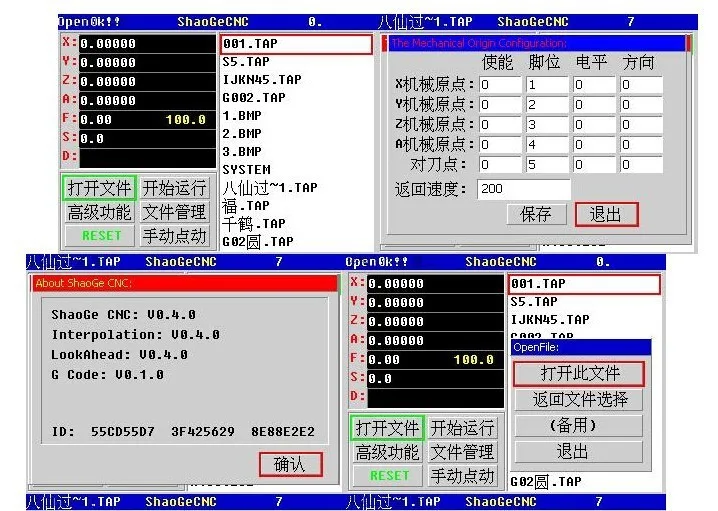
Task: Click (备用) in the OpenFile dialog
Action: pyautogui.click(x=579, y=426)
